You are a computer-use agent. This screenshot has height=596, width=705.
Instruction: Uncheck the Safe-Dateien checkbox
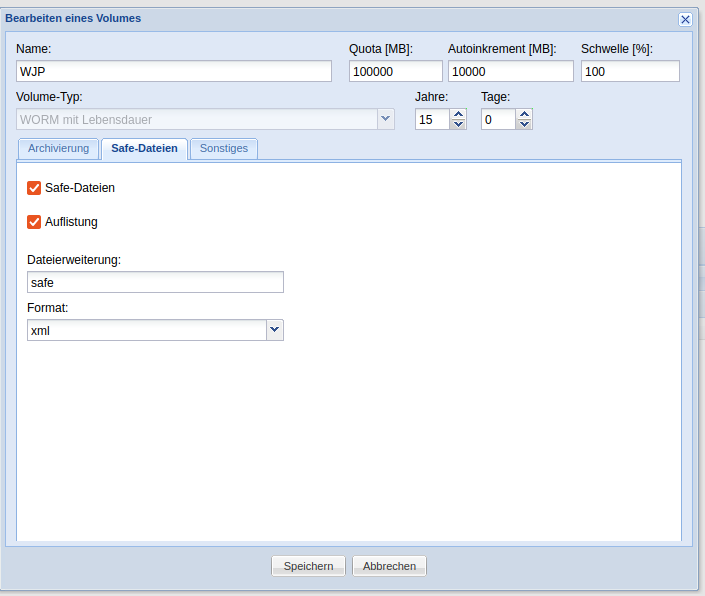click(34, 188)
